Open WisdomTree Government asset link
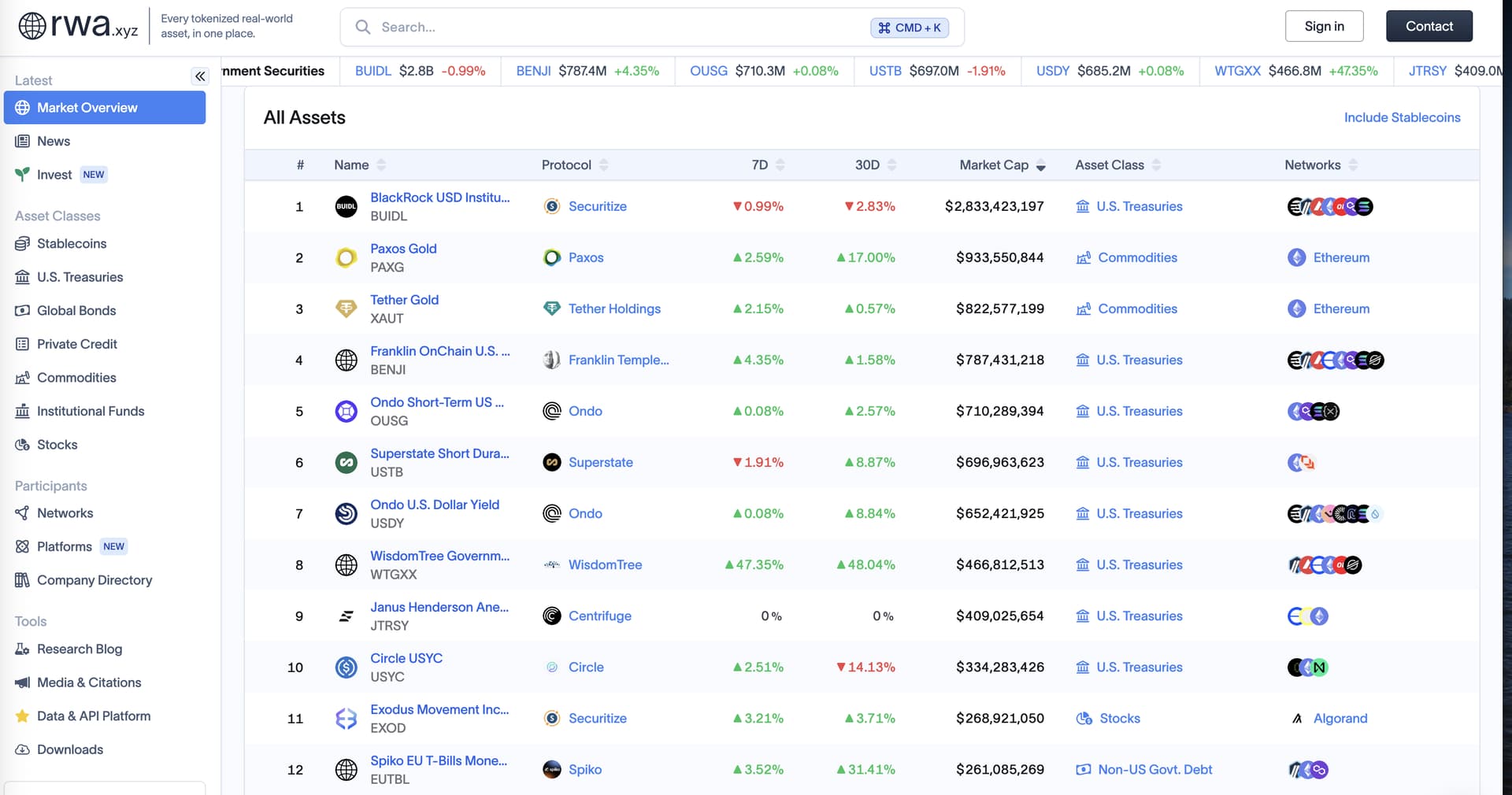This screenshot has height=795, width=1512. tap(440, 556)
